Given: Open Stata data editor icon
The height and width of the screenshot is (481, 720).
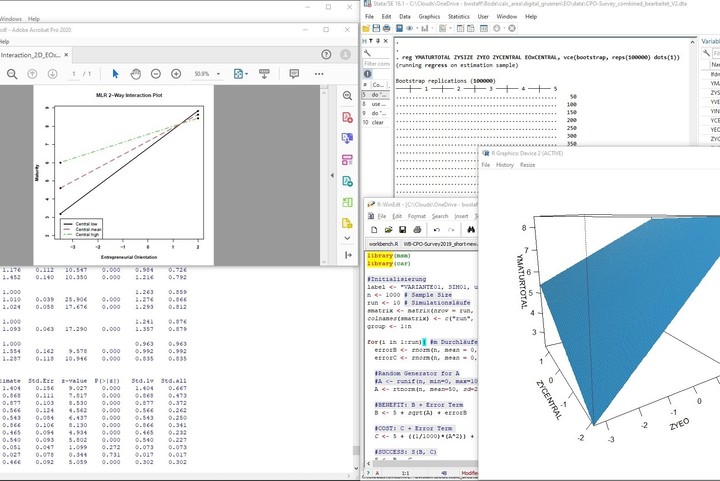Looking at the screenshot, I should pyautogui.click(x=461, y=28).
